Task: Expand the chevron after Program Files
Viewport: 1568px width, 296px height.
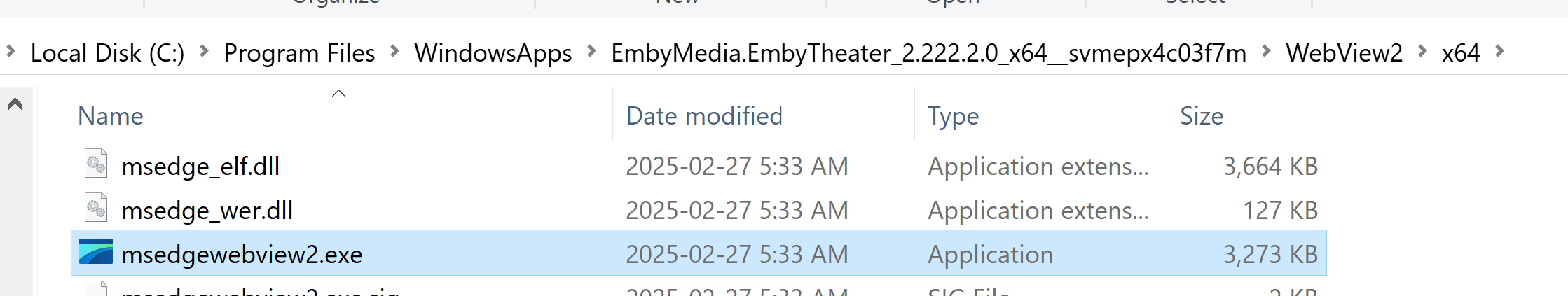Action: pyautogui.click(x=395, y=52)
